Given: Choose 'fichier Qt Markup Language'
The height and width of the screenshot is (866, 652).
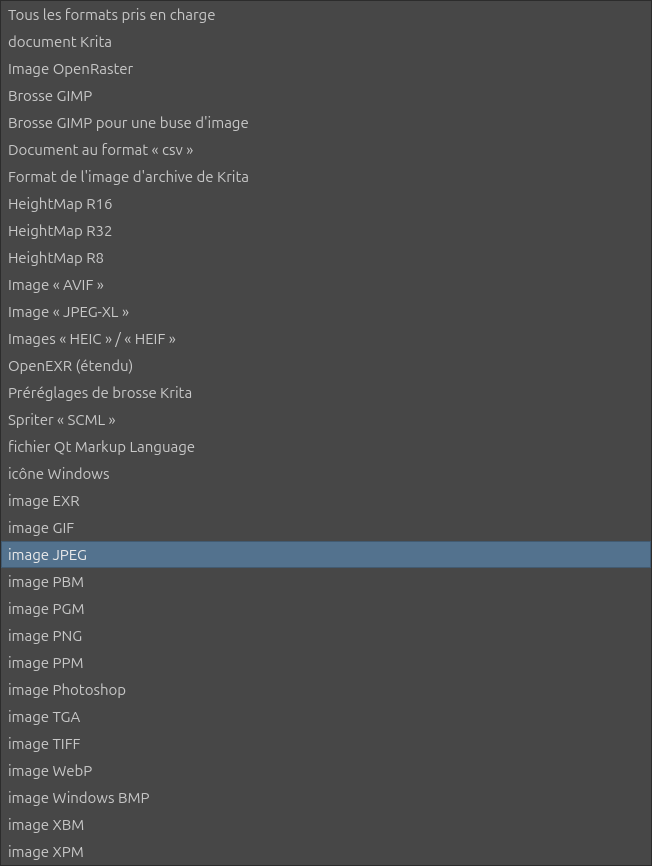Looking at the screenshot, I should click(x=326, y=447).
